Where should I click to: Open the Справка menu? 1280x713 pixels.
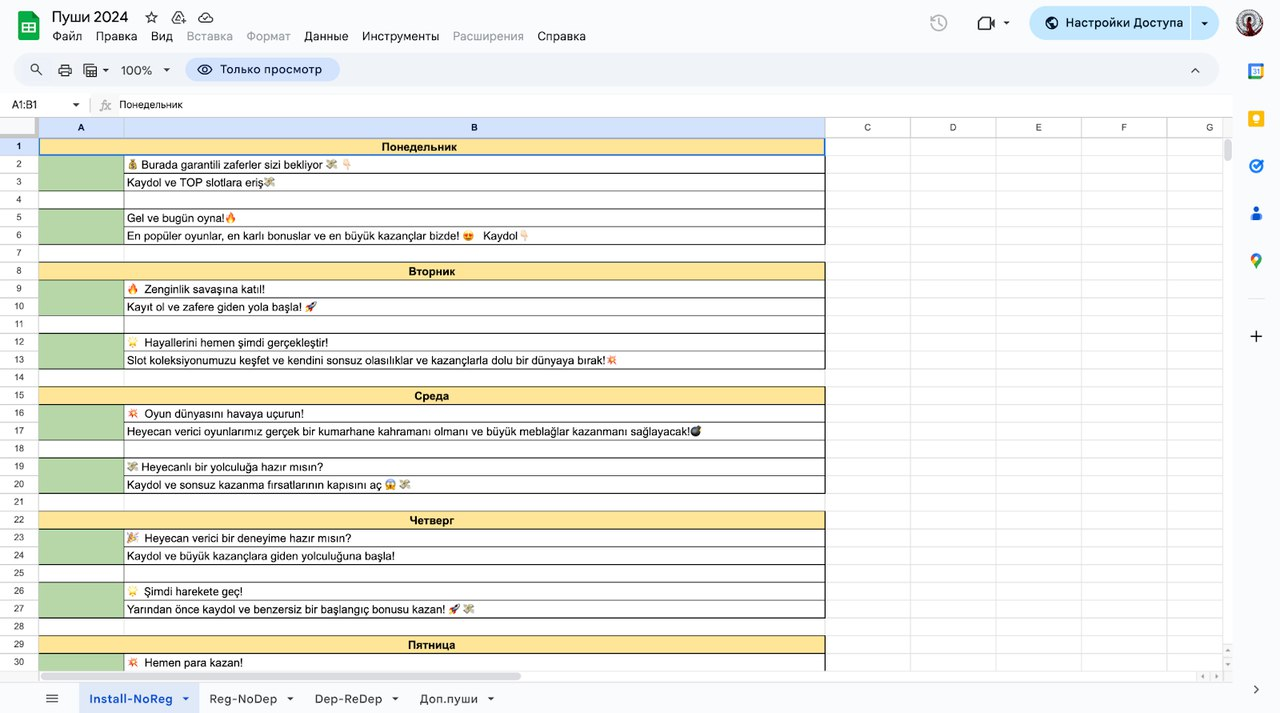pos(561,36)
